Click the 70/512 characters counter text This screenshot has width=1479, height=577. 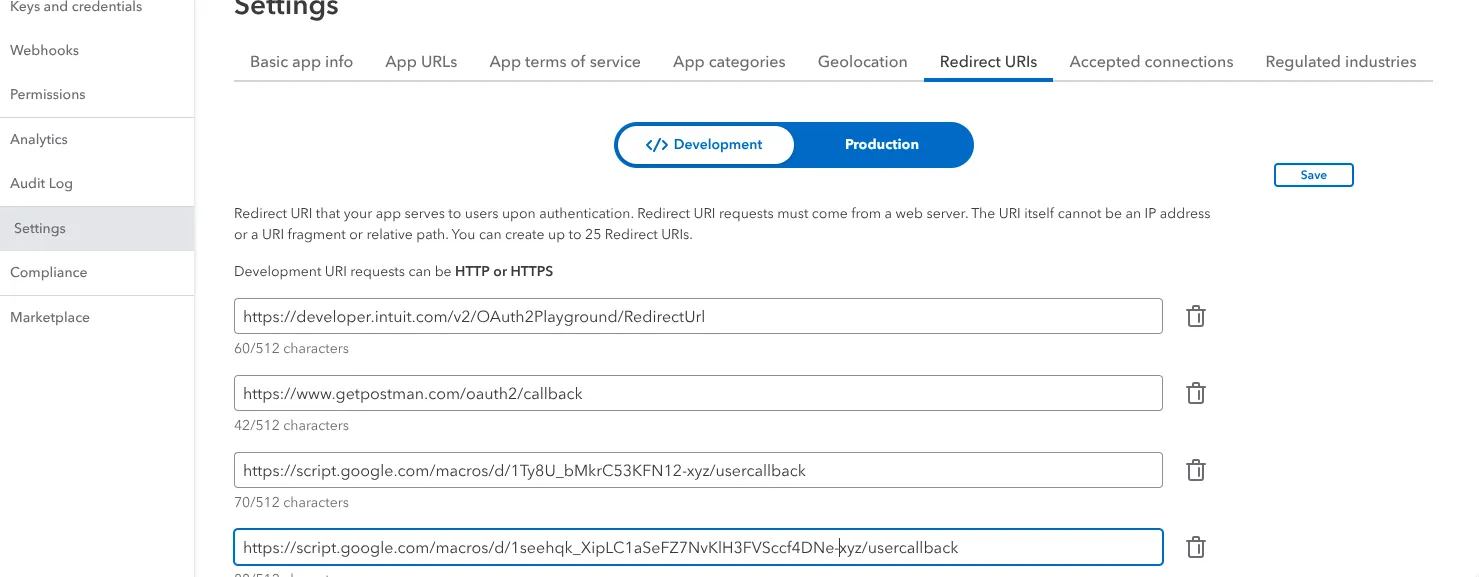291,503
